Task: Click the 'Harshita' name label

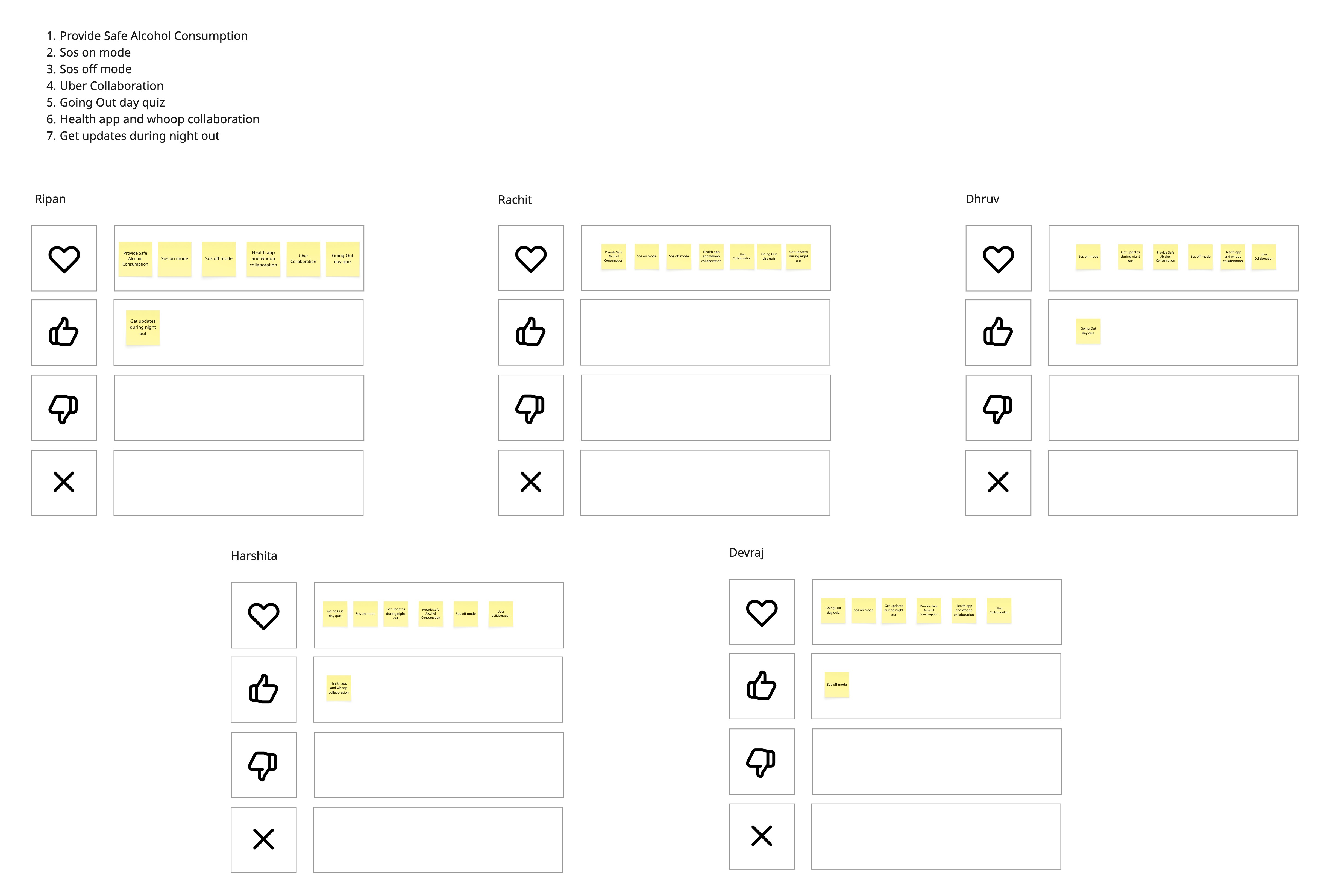Action: (x=254, y=556)
